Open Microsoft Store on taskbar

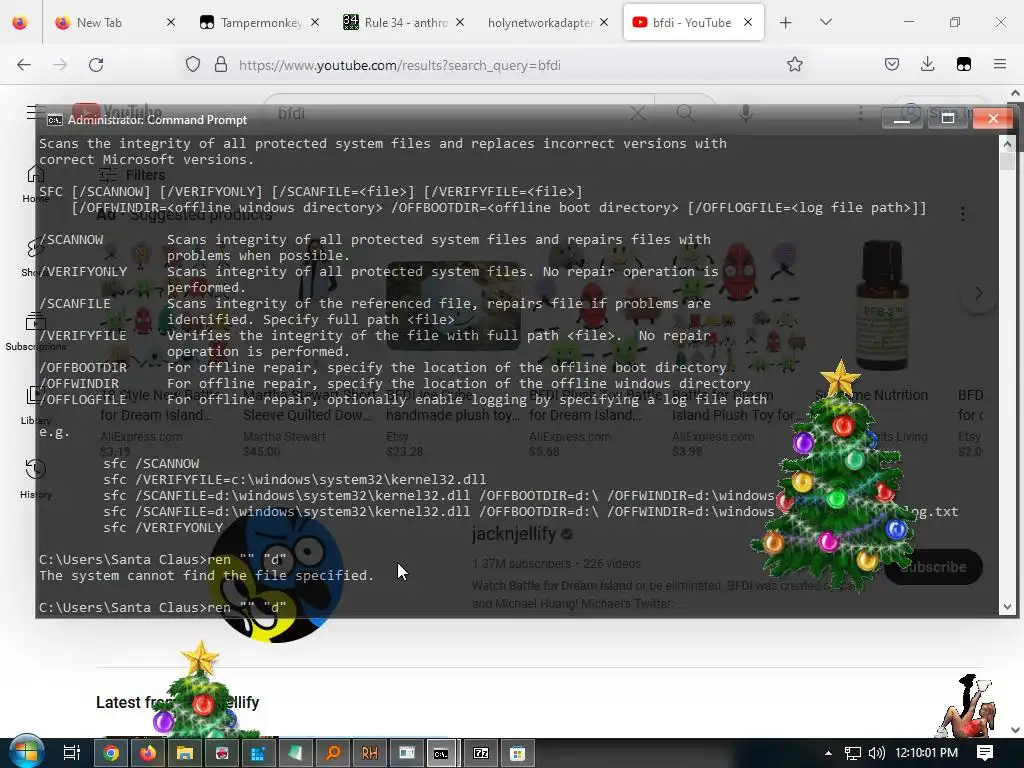[517, 753]
